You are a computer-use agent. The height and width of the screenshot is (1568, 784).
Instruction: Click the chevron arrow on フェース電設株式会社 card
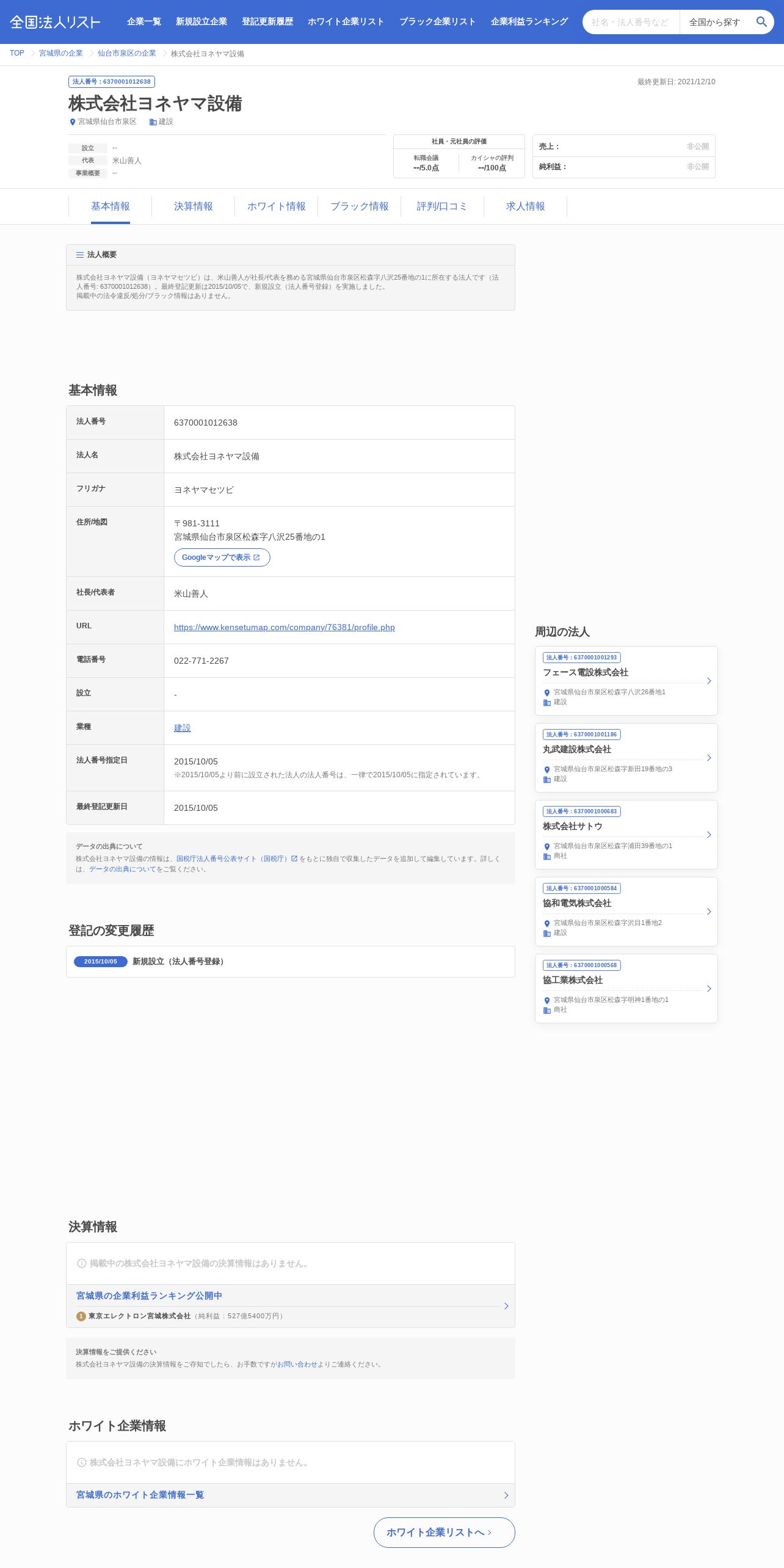[709, 681]
